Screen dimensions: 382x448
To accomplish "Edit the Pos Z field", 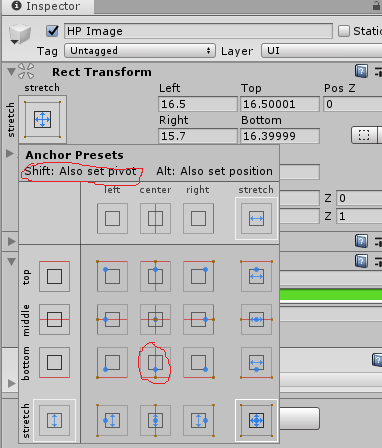I will 353,104.
